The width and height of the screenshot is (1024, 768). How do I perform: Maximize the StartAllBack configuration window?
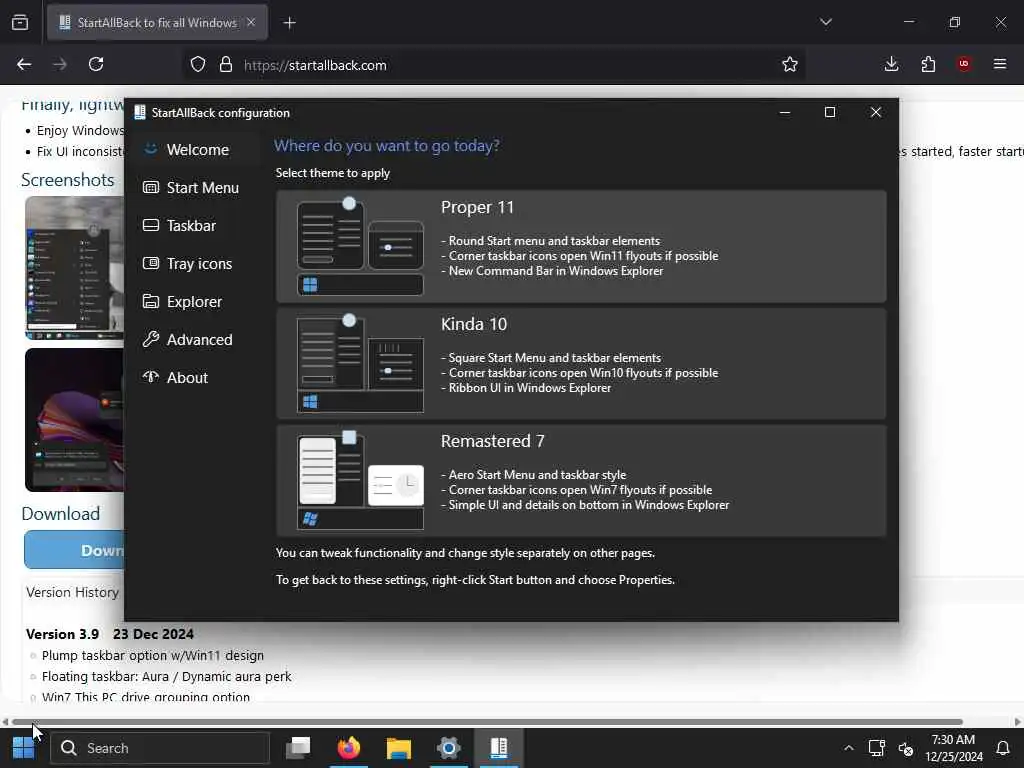830,112
